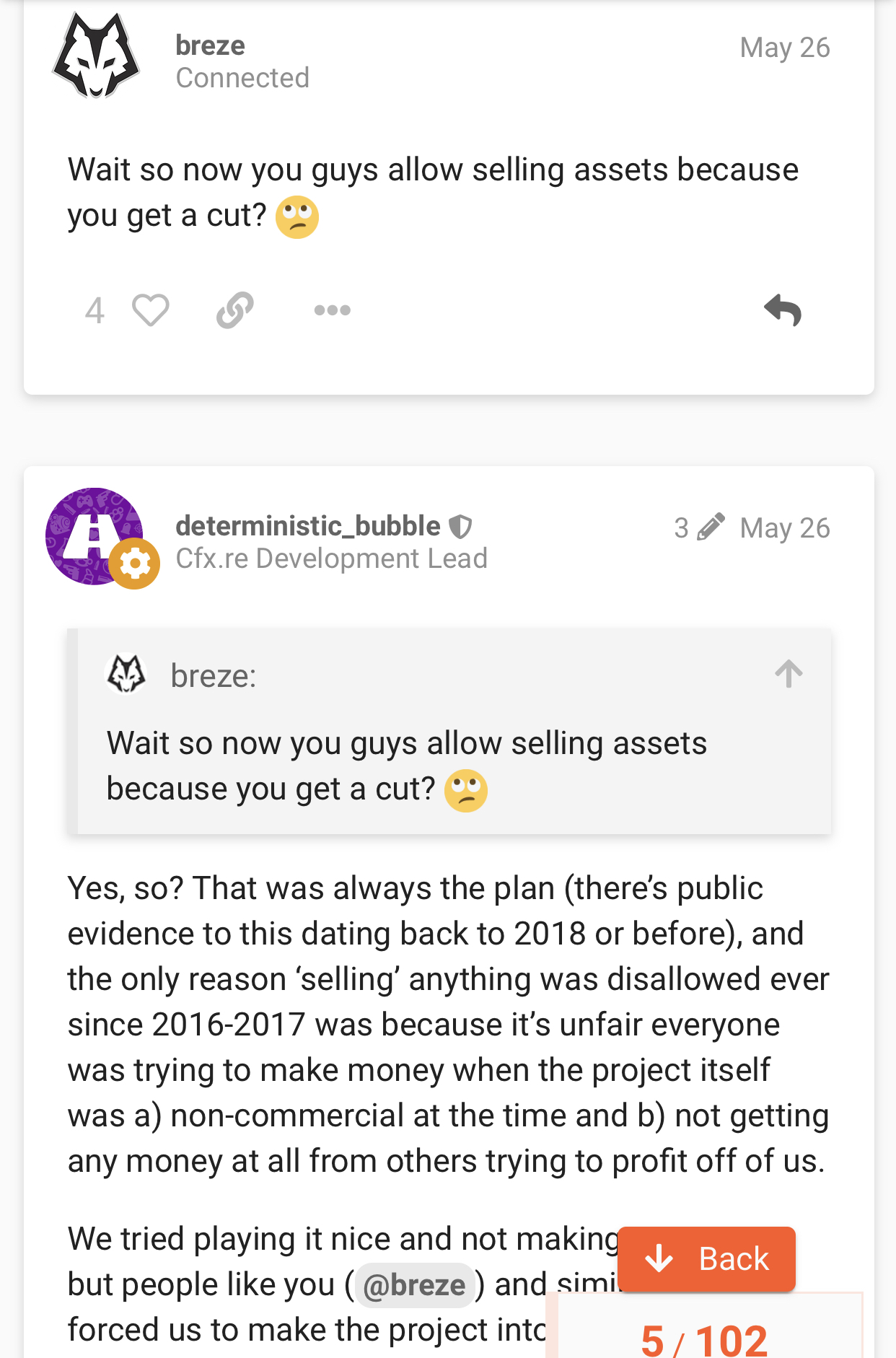Open May 26 date on deterministic_bubble's post
This screenshot has width=896, height=1358.
pos(785,528)
